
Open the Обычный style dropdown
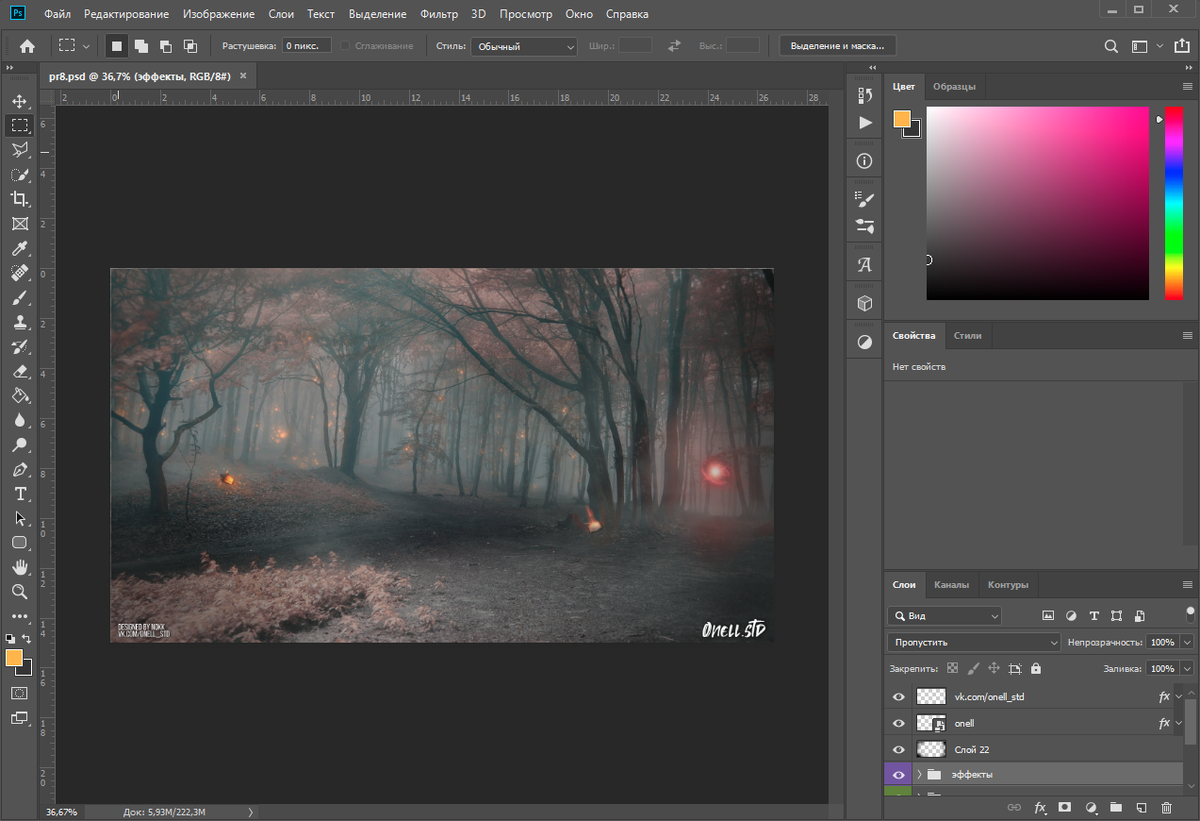click(x=523, y=46)
